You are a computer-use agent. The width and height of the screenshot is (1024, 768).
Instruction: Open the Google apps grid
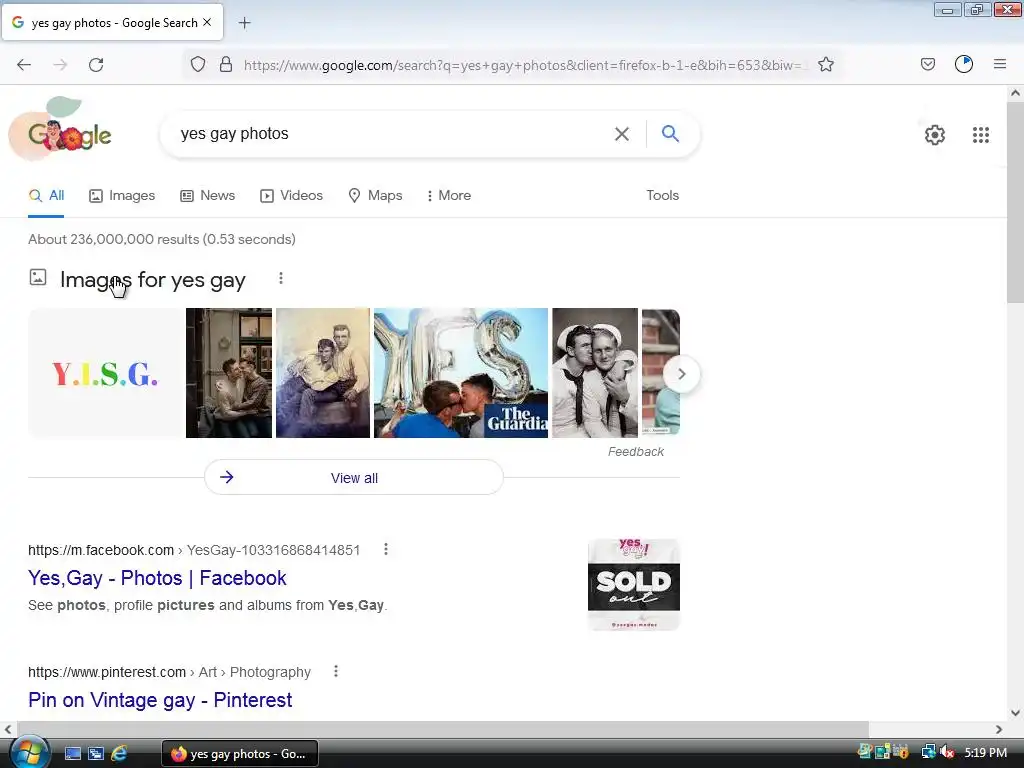(980, 135)
